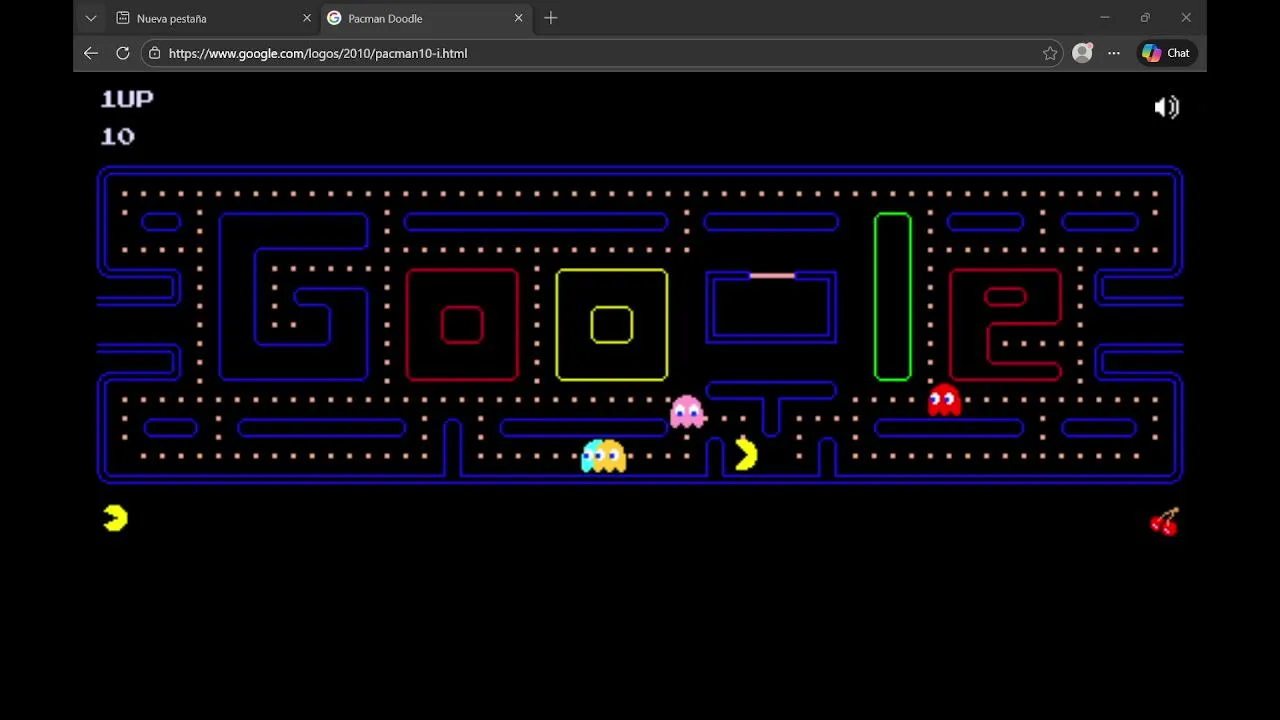Open the browser profile avatar
1280x720 pixels.
[1082, 53]
